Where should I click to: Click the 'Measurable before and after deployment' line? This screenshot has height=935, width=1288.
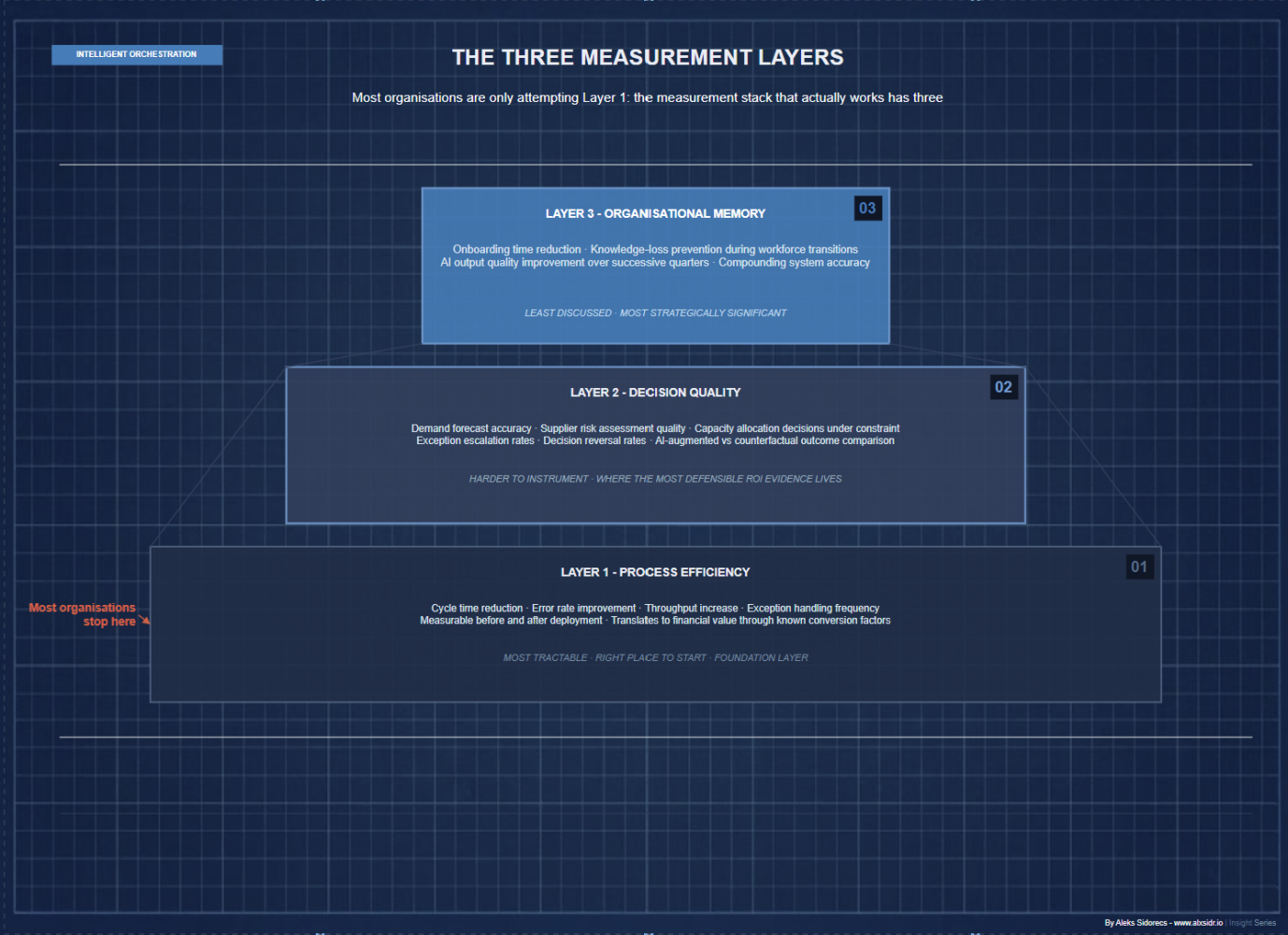coord(511,621)
